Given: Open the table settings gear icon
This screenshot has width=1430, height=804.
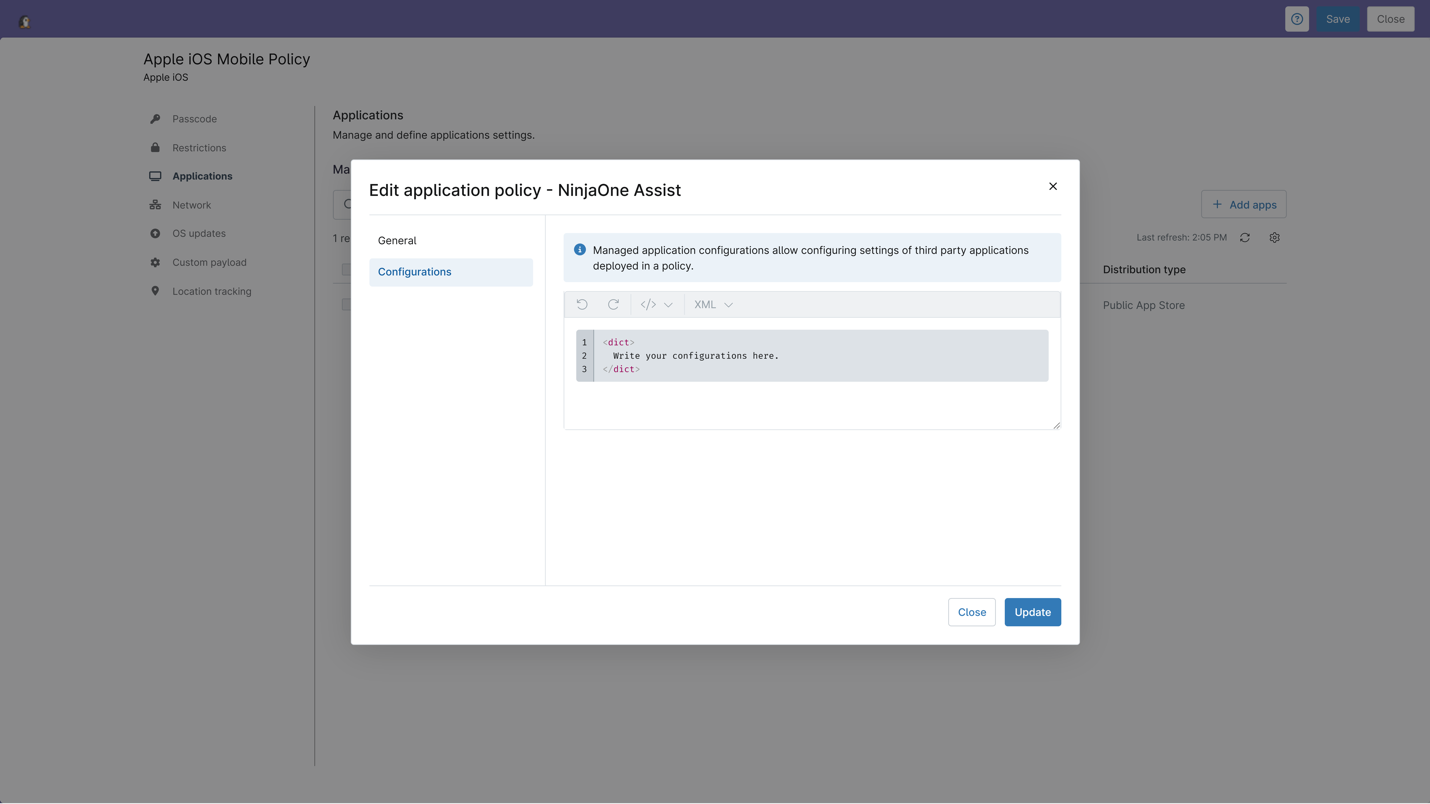Looking at the screenshot, I should pos(1274,238).
